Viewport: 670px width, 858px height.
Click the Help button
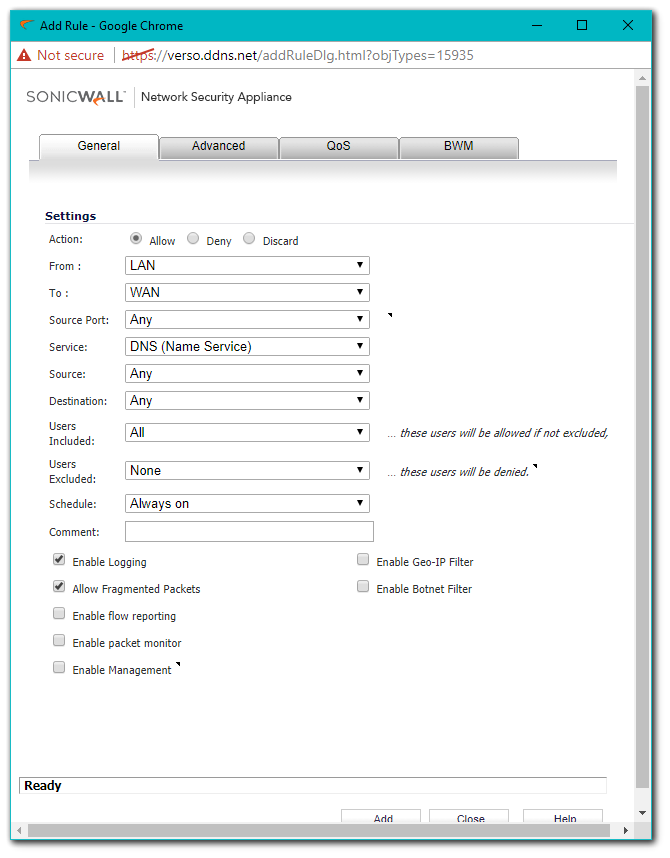click(564, 817)
